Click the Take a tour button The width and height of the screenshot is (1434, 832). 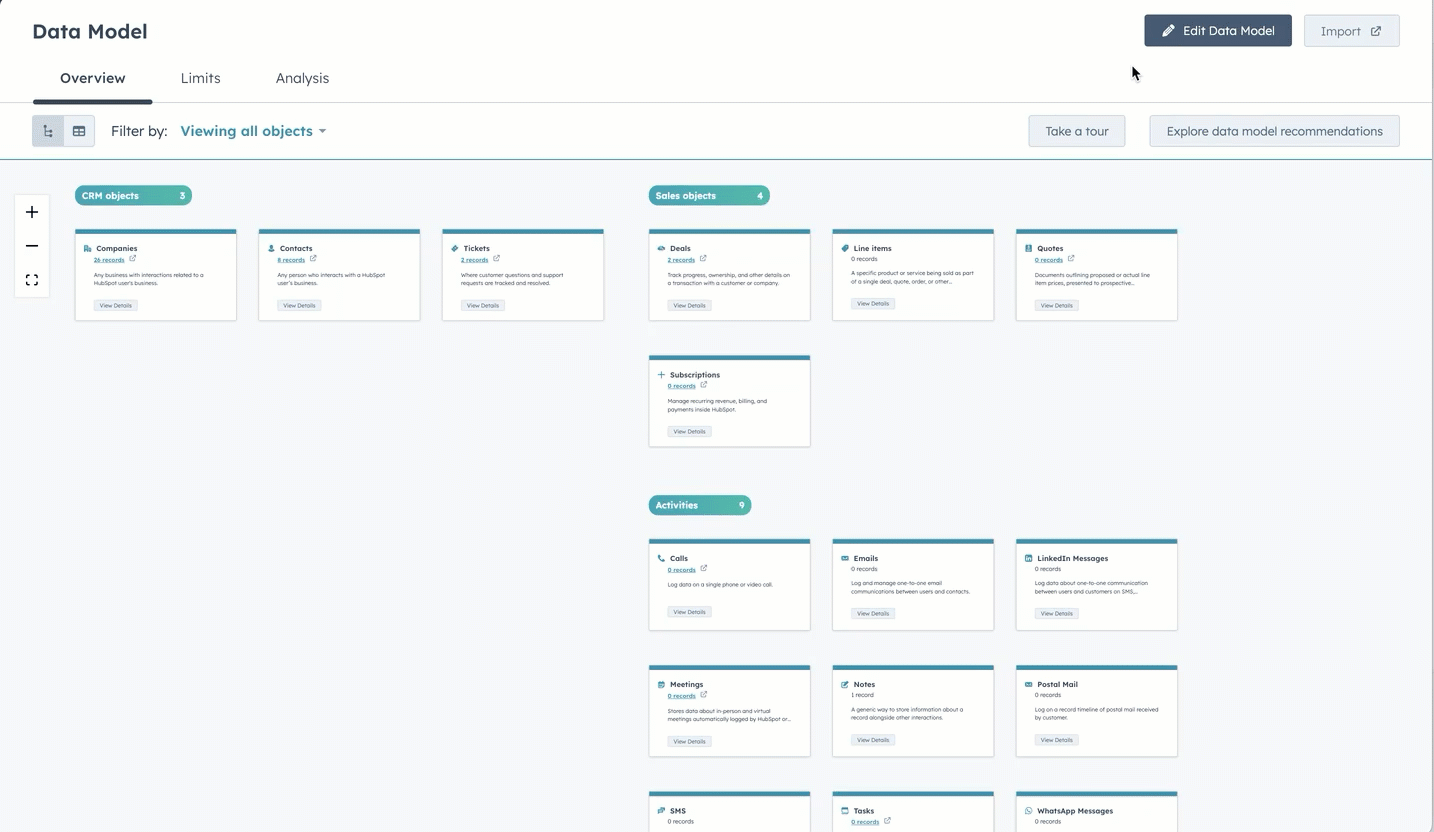click(x=1076, y=131)
